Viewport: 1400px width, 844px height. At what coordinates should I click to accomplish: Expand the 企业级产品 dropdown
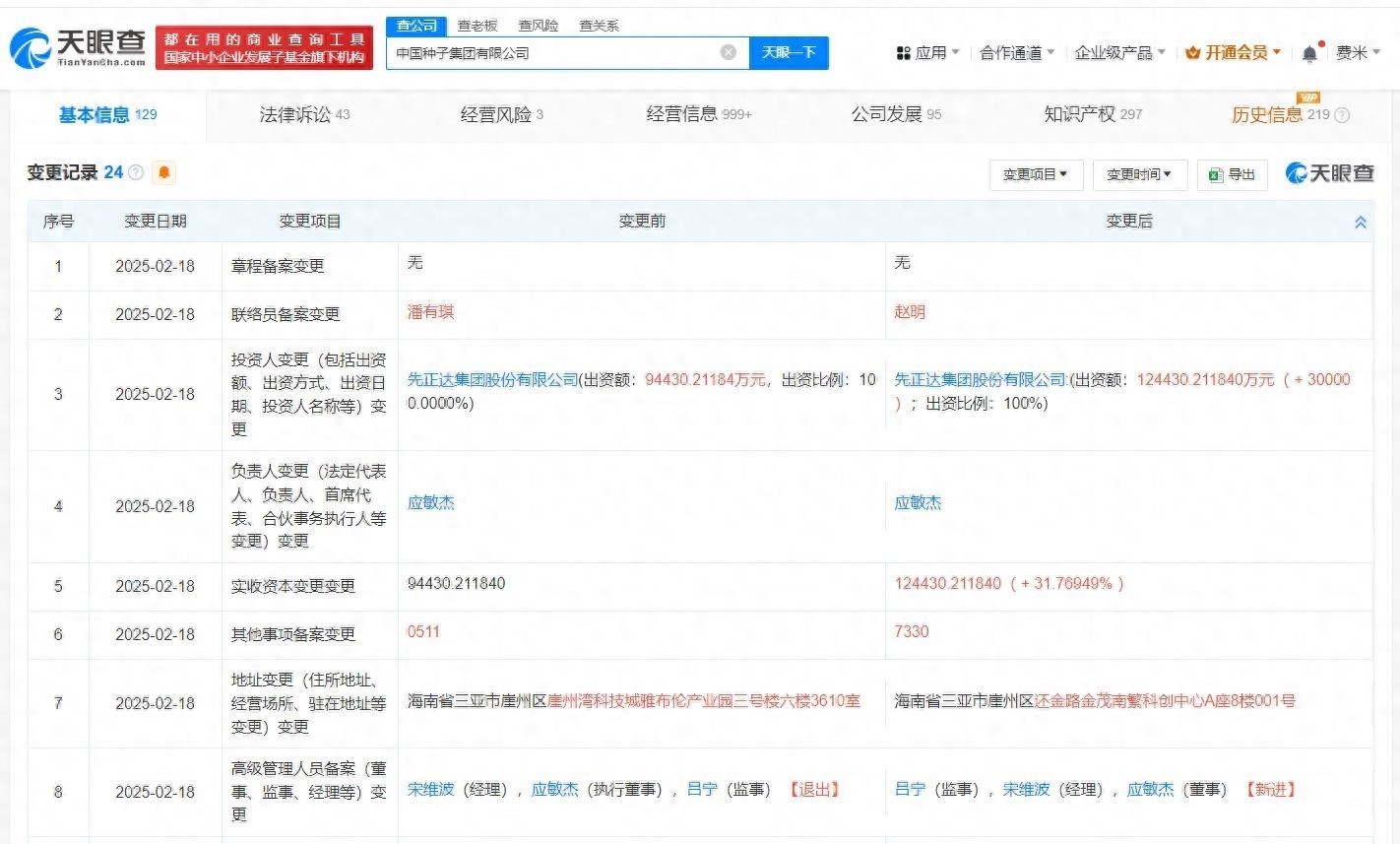pos(1119,52)
